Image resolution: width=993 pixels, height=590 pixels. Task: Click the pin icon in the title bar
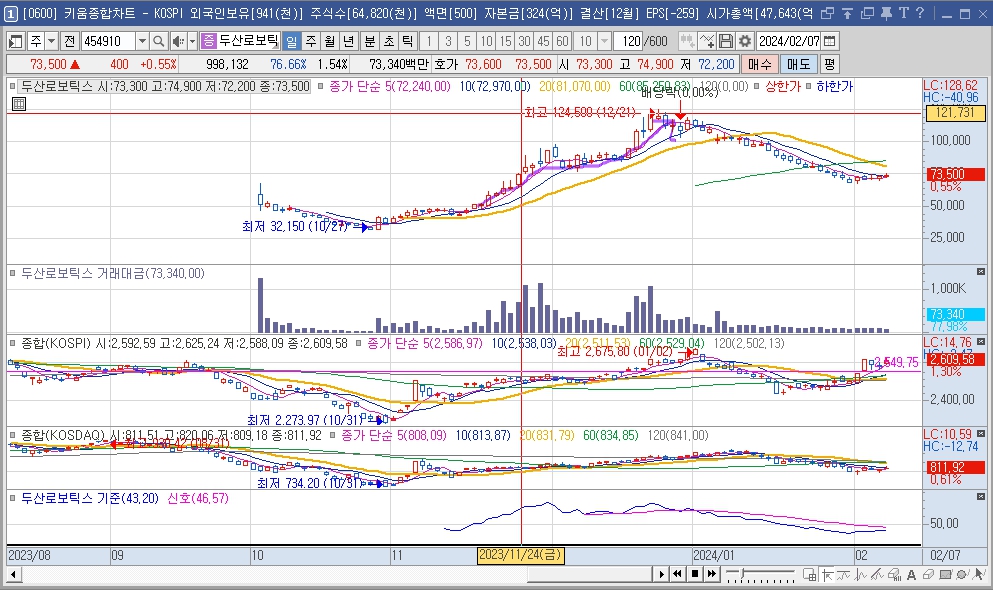tap(886, 13)
